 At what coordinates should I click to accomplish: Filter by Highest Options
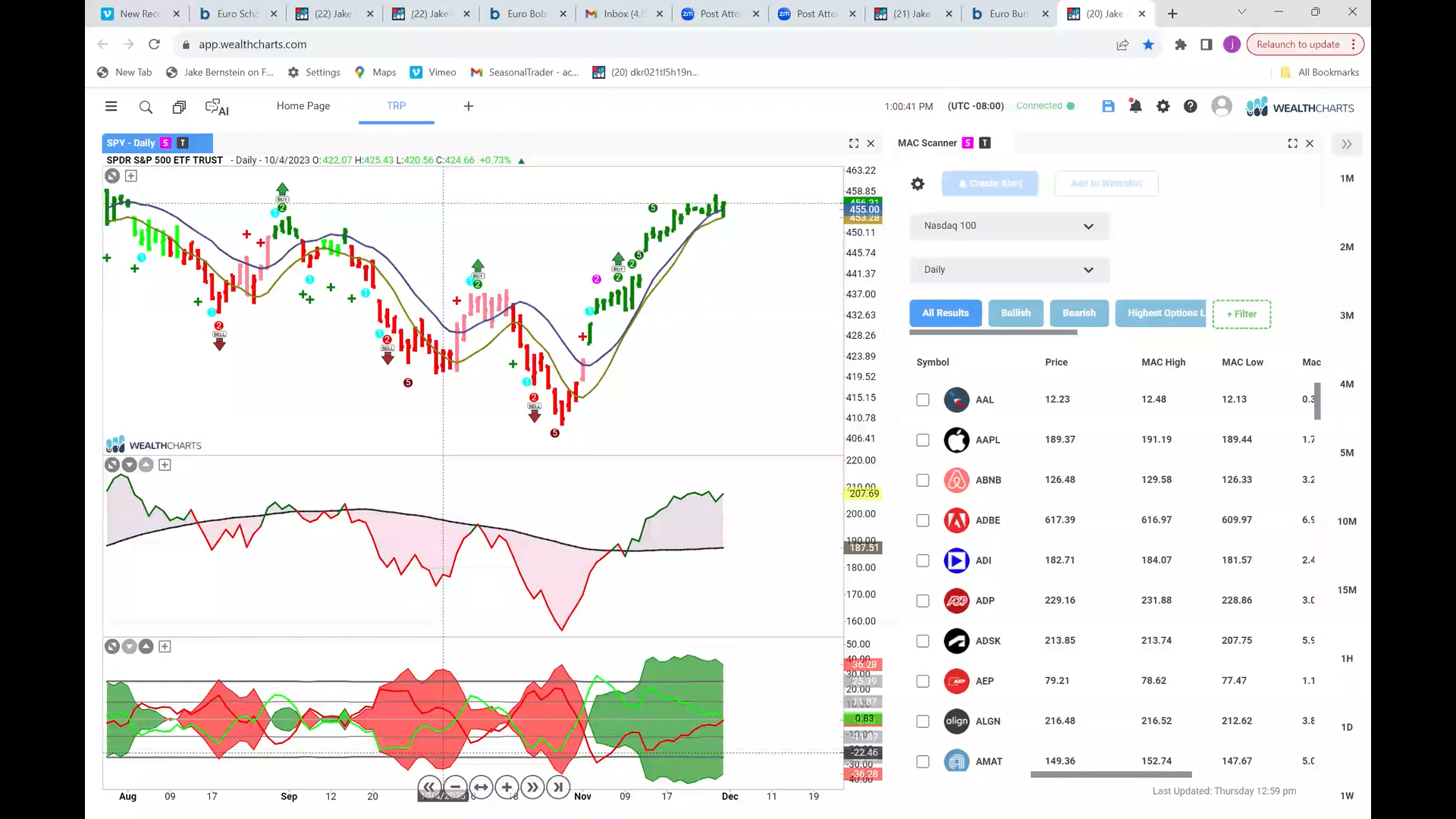pos(1160,313)
